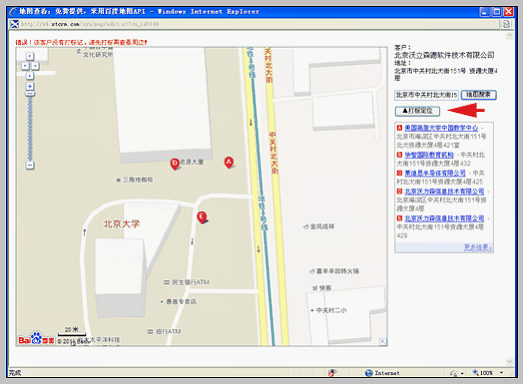Toggle the overview map arrow in map corner
Viewport: 524px width, 385px height.
[383, 342]
